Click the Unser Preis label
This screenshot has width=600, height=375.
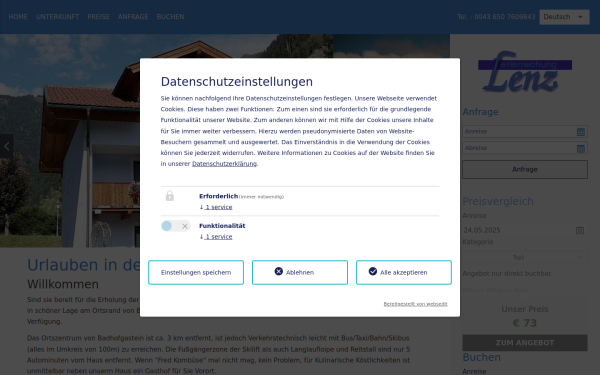pos(525,309)
